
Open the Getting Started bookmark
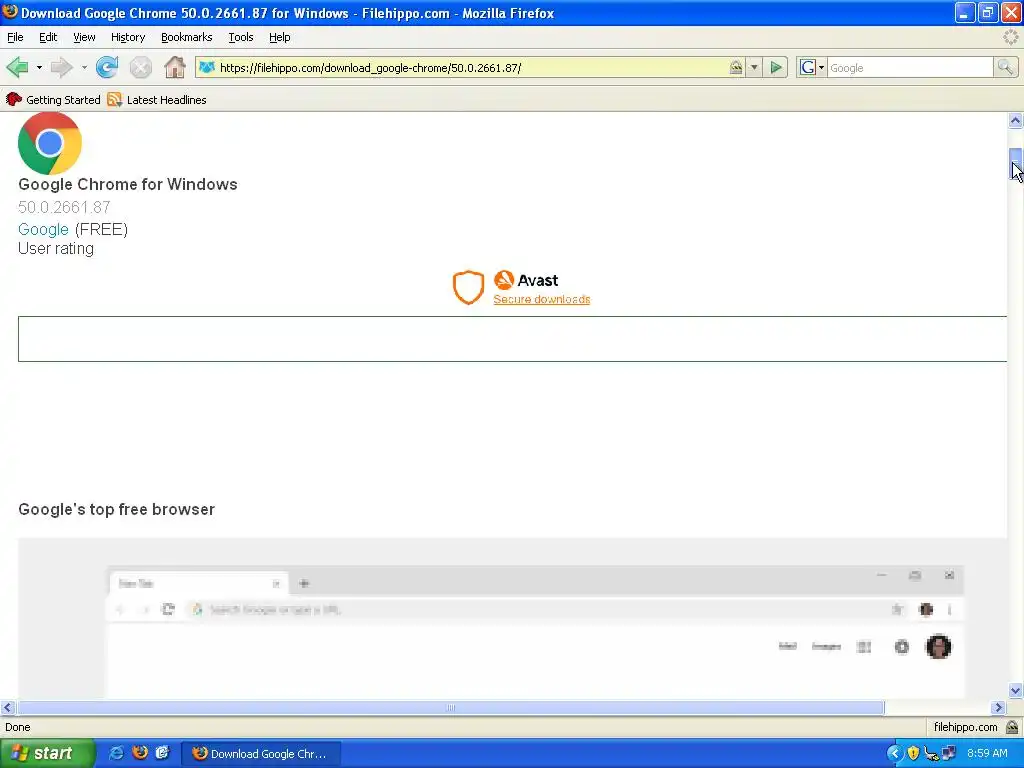(x=53, y=99)
